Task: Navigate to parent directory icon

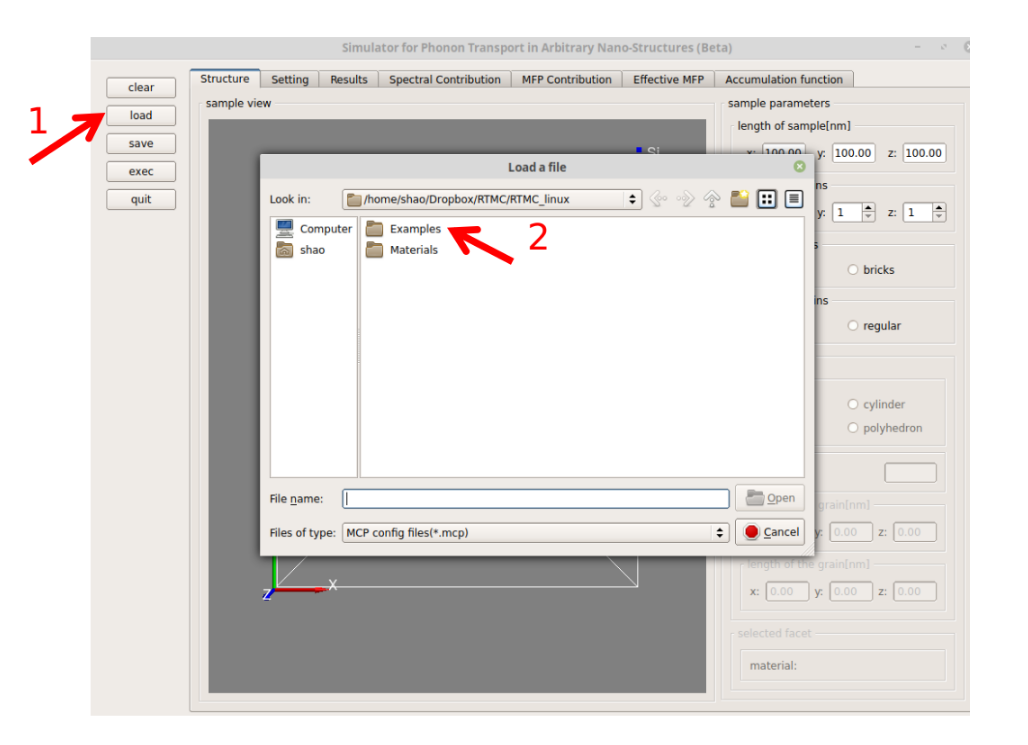Action: [712, 199]
